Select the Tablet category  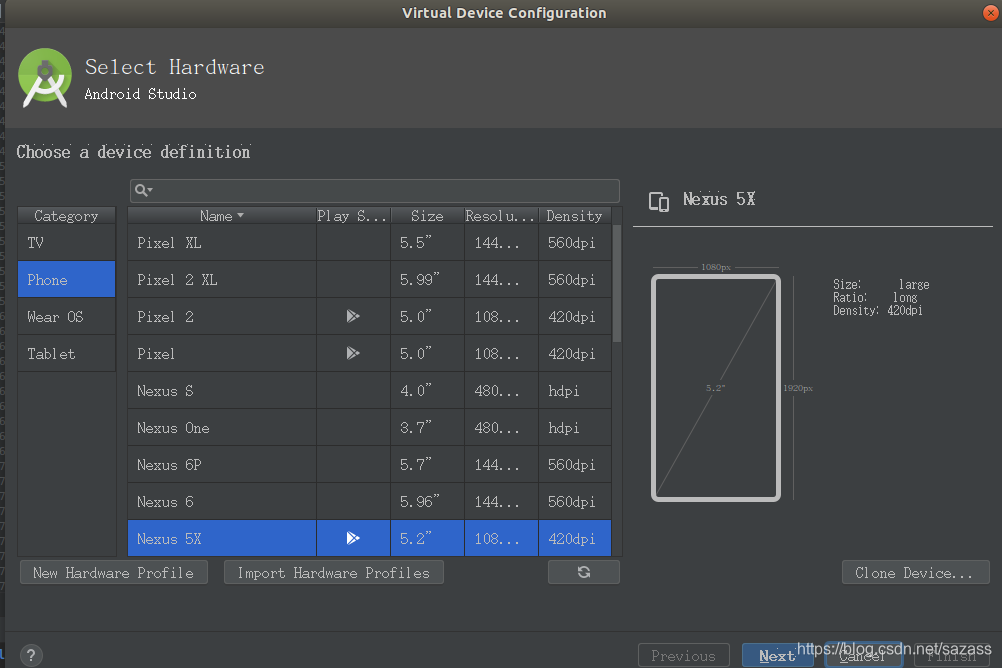[66, 353]
